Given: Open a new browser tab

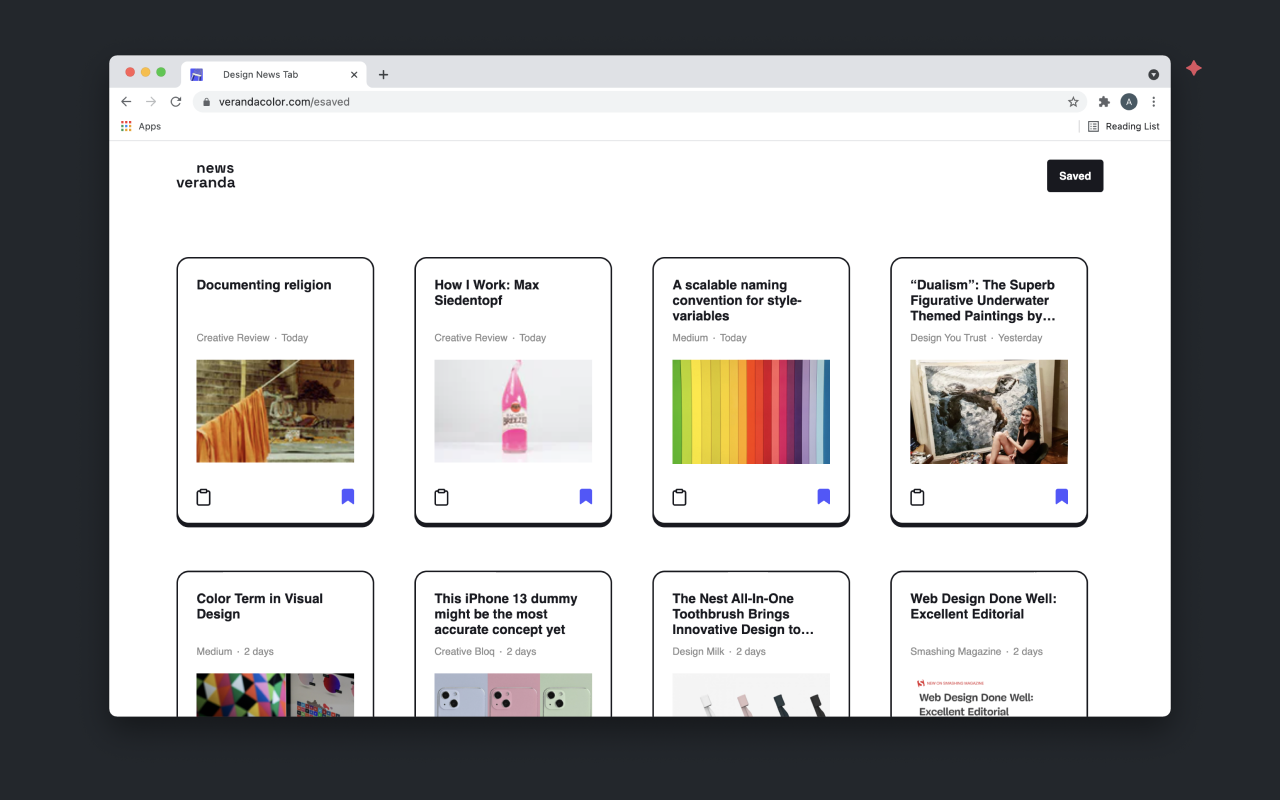Looking at the screenshot, I should (383, 73).
